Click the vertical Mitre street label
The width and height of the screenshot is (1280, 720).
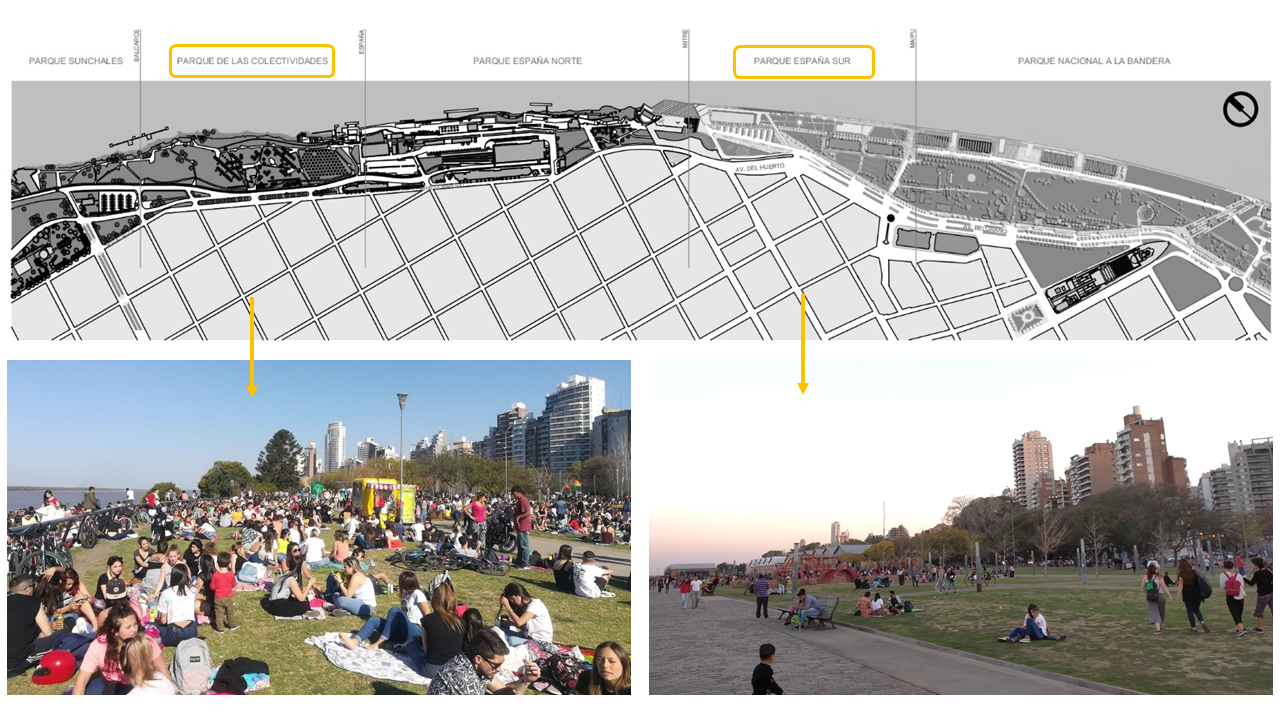pos(686,39)
